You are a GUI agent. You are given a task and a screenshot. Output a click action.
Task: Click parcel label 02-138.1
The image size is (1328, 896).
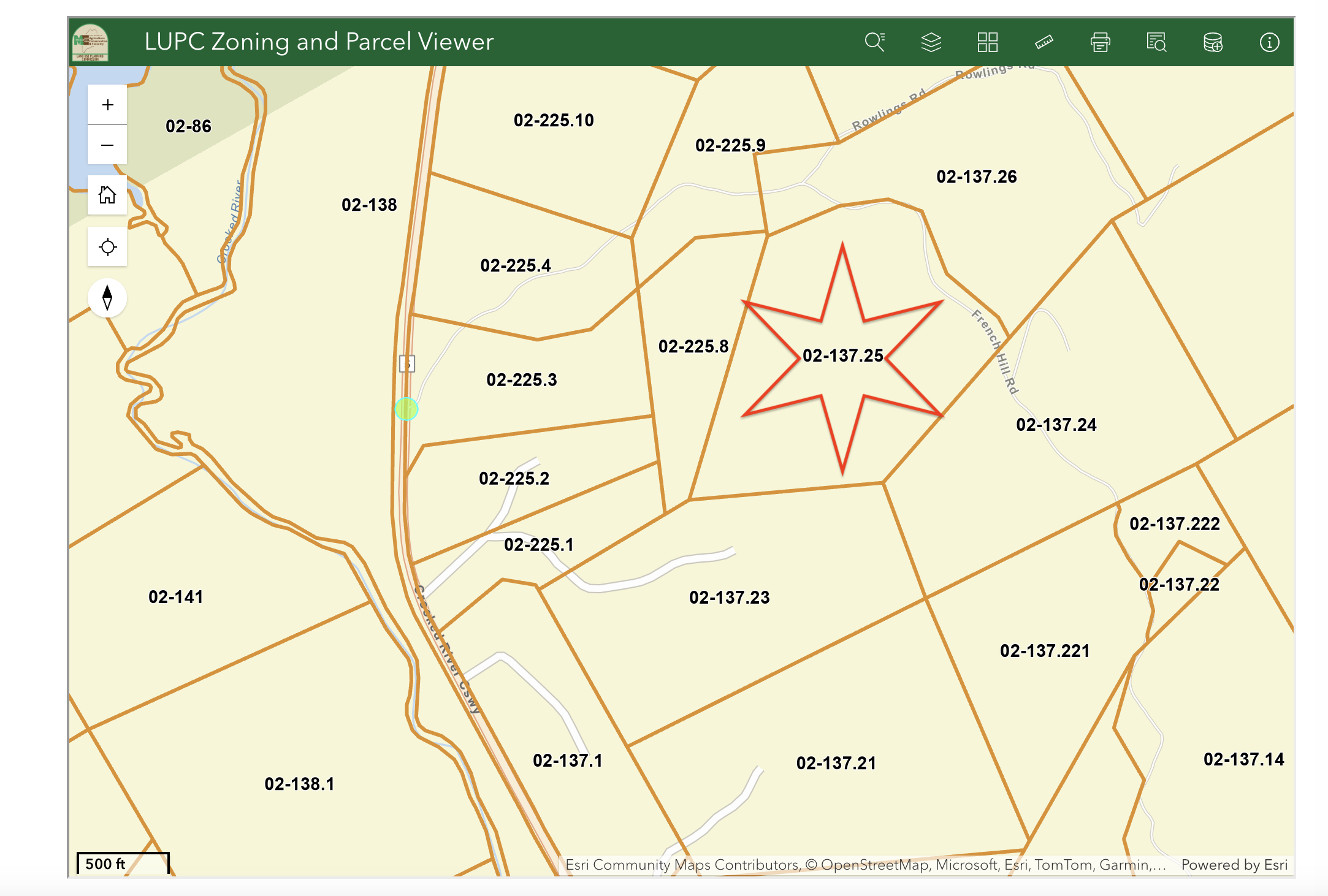(299, 784)
